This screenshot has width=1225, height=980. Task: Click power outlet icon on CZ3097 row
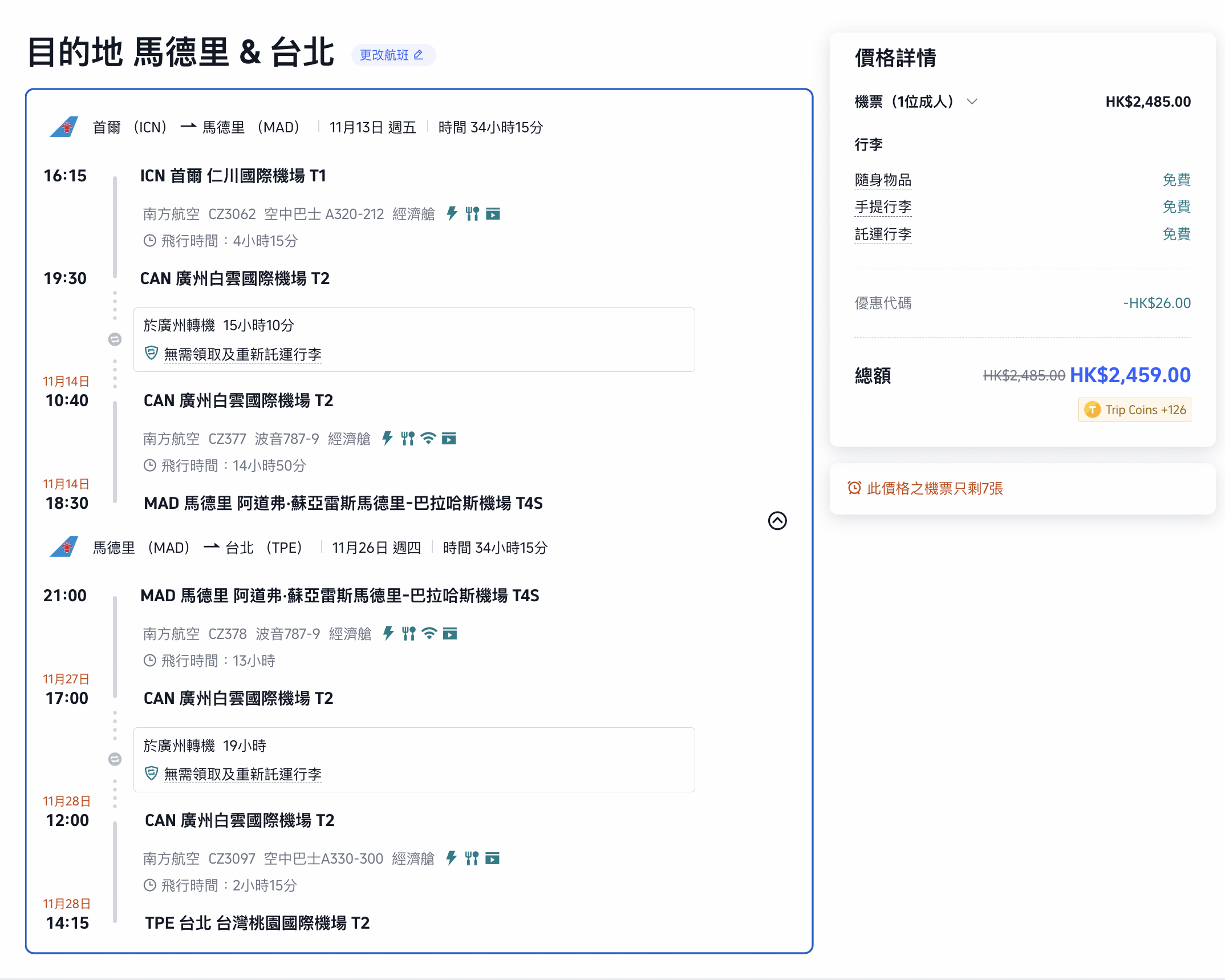click(451, 858)
